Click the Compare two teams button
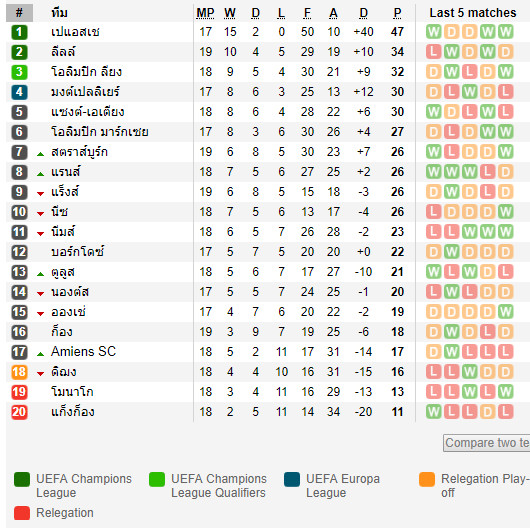Image resolution: width=530 pixels, height=528 pixels. [x=487, y=443]
